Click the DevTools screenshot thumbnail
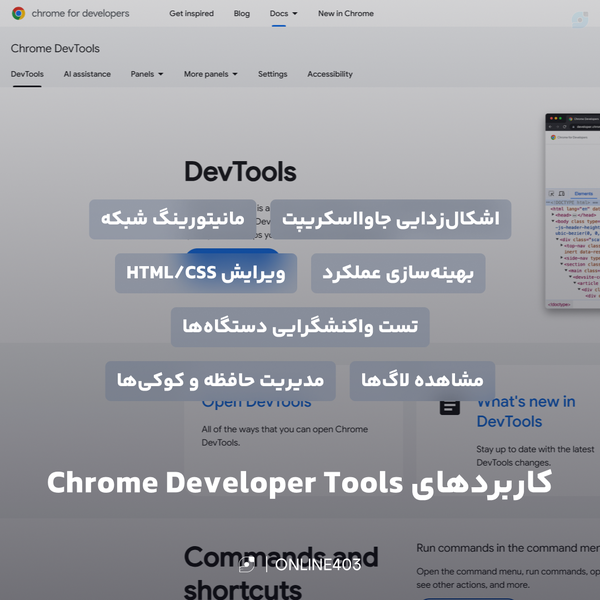Viewport: 600px width, 600px height. click(x=572, y=211)
